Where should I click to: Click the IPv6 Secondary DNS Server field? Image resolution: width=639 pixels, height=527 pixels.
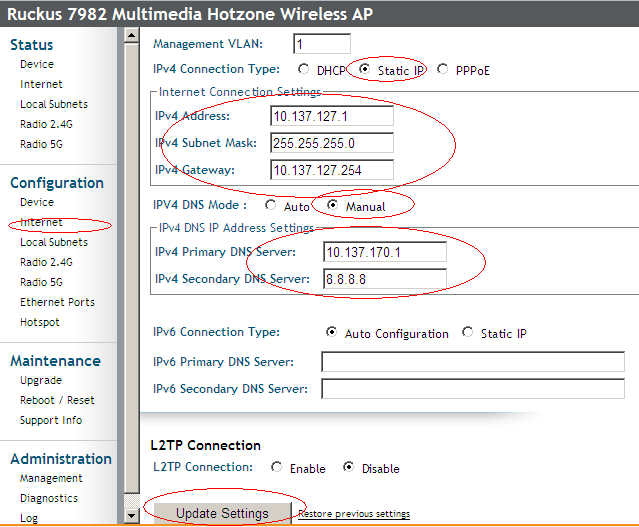pyautogui.click(x=473, y=389)
